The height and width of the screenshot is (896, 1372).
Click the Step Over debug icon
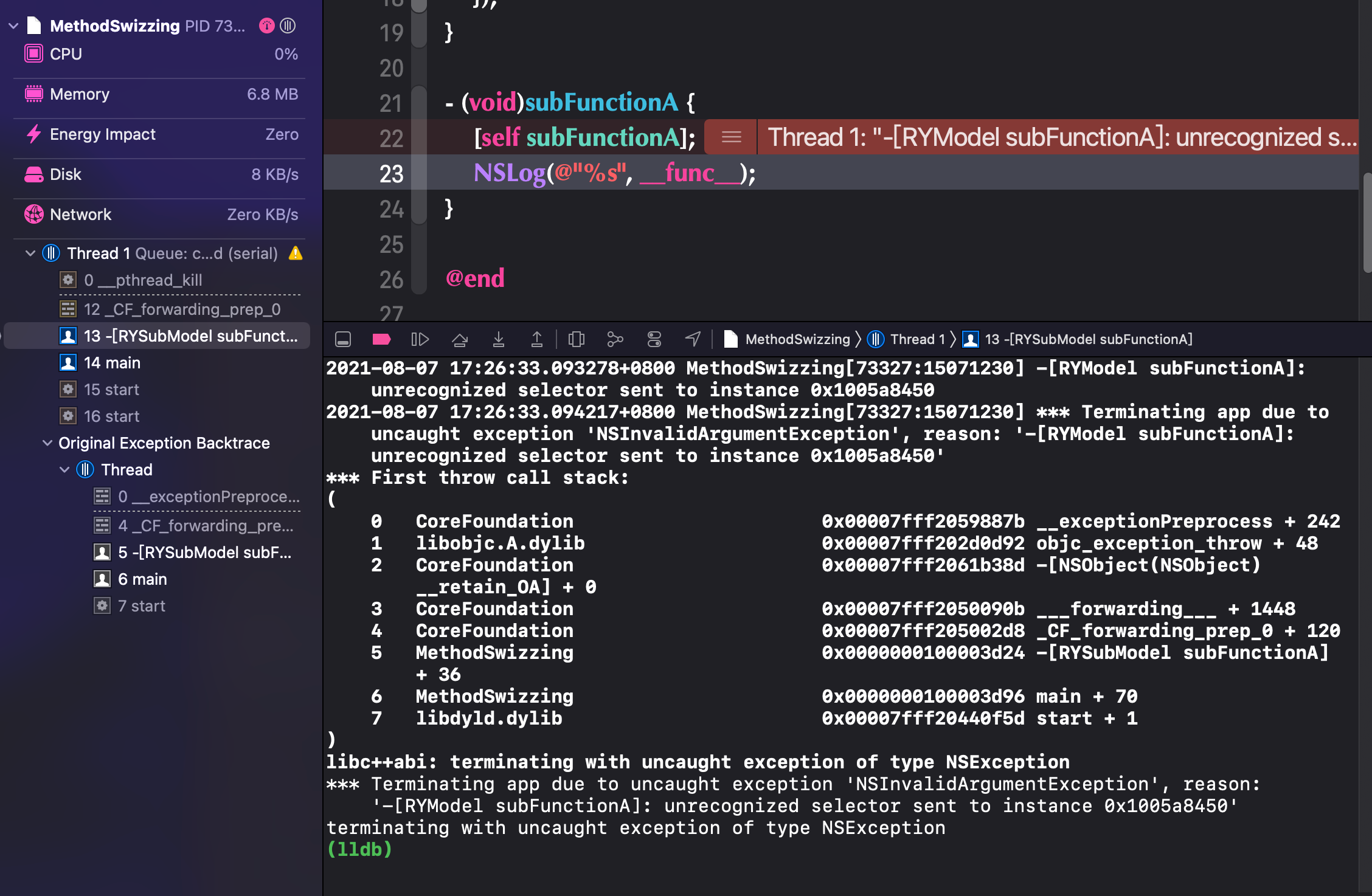460,339
